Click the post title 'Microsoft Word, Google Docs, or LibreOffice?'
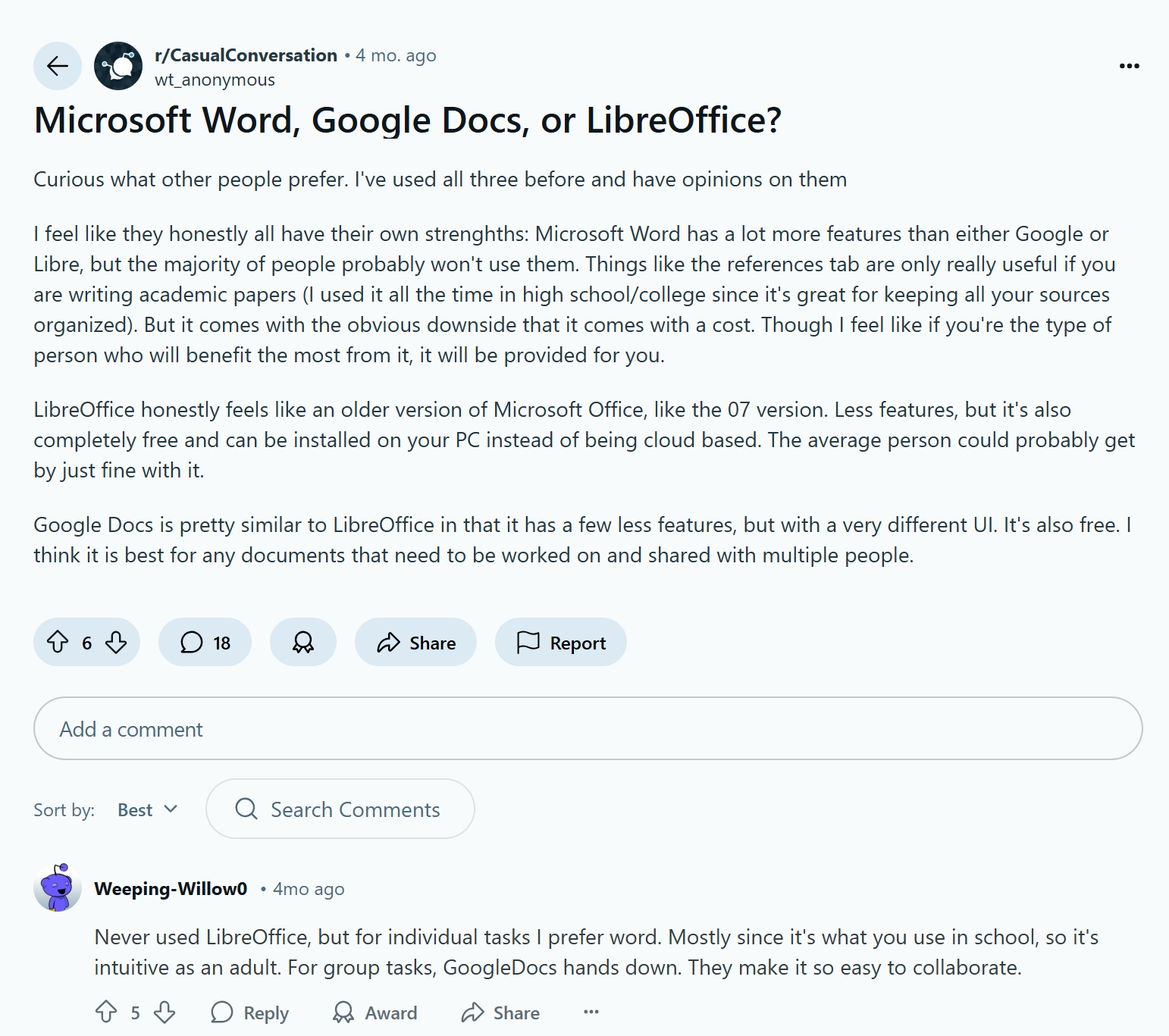1169x1036 pixels. (408, 120)
